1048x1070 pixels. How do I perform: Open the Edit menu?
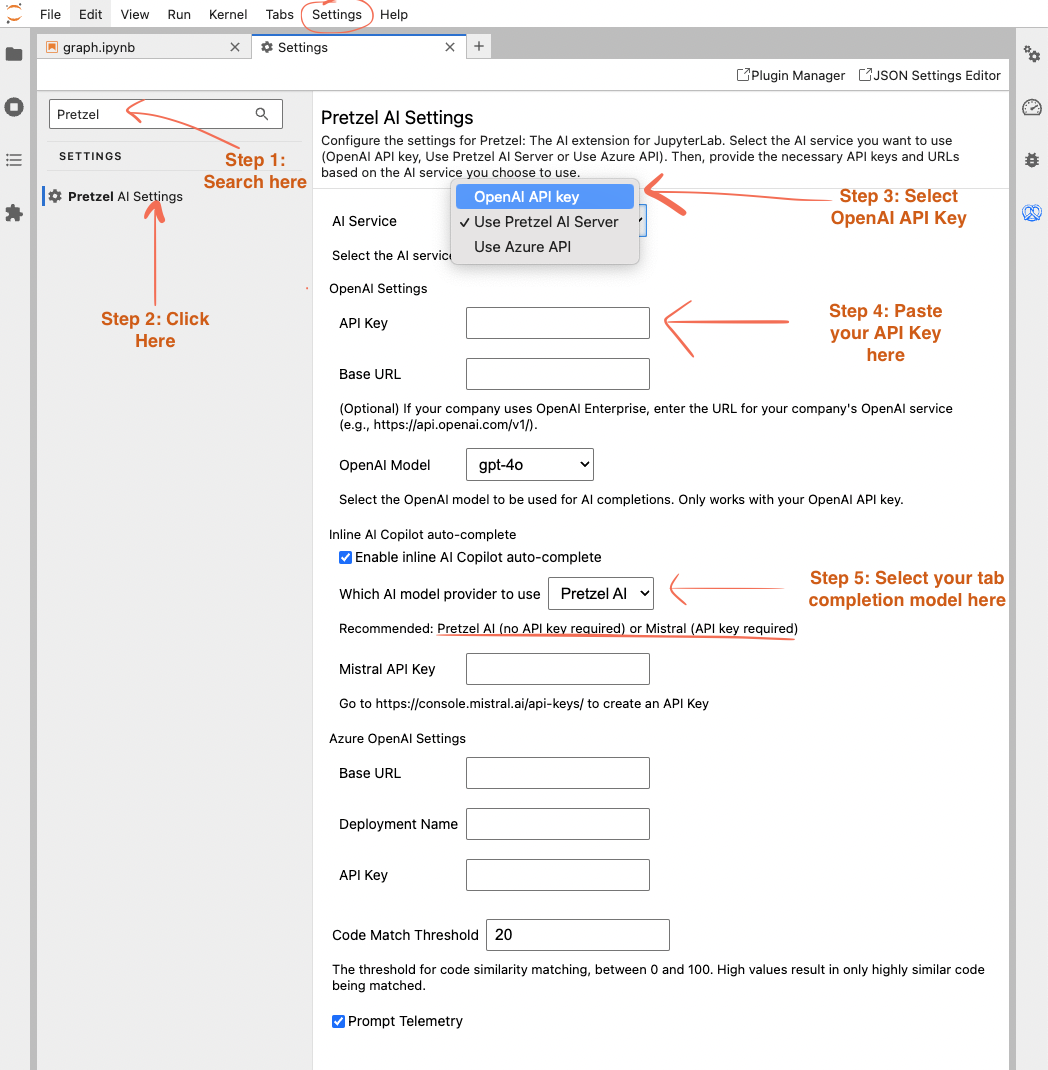90,14
